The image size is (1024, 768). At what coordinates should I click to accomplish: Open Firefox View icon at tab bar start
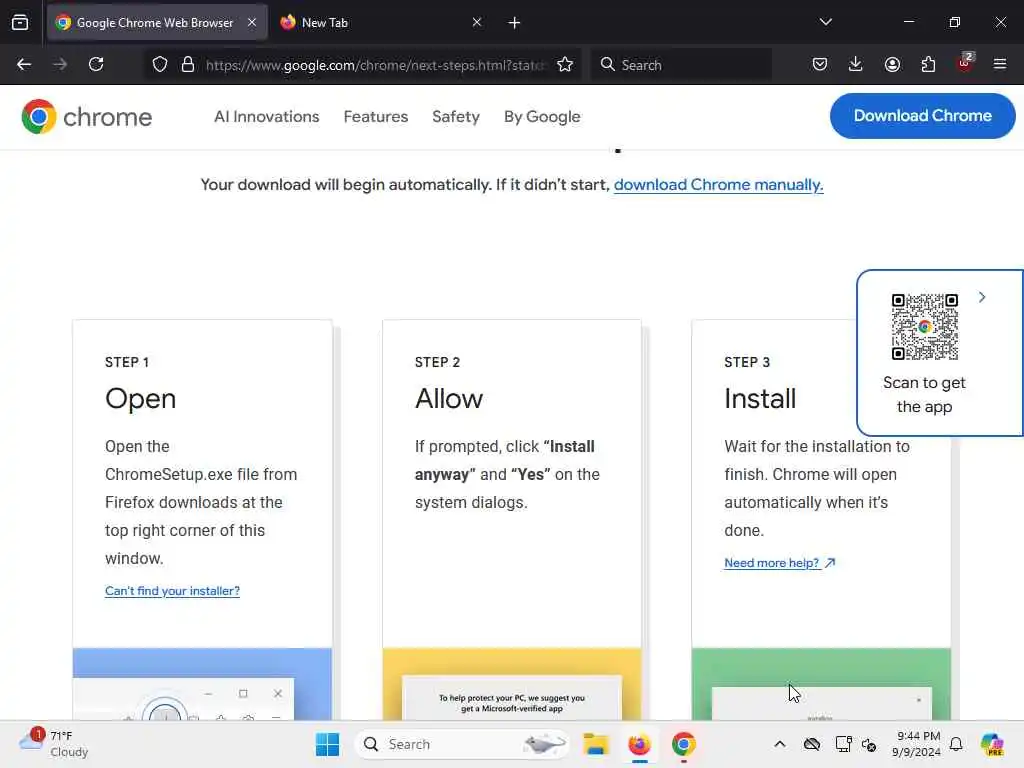20,22
